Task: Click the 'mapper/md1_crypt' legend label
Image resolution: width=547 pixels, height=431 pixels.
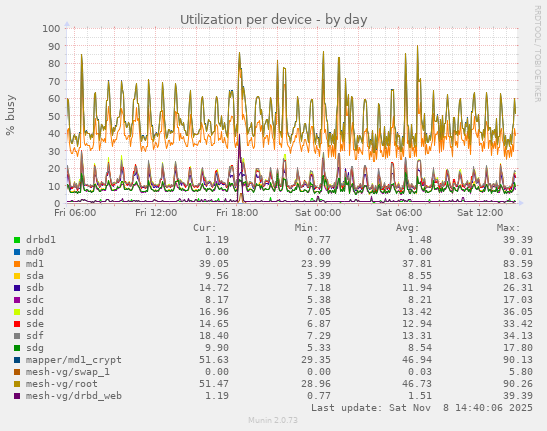Action: coord(74,360)
